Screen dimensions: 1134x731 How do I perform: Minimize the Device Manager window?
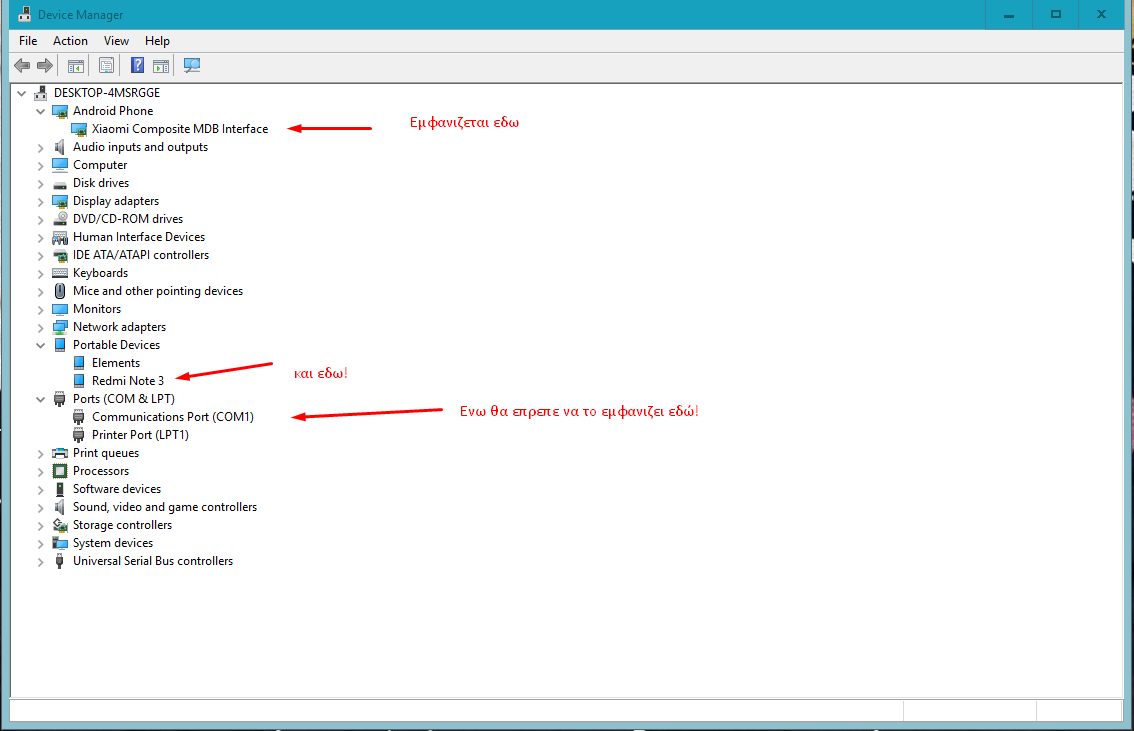(x=1009, y=14)
